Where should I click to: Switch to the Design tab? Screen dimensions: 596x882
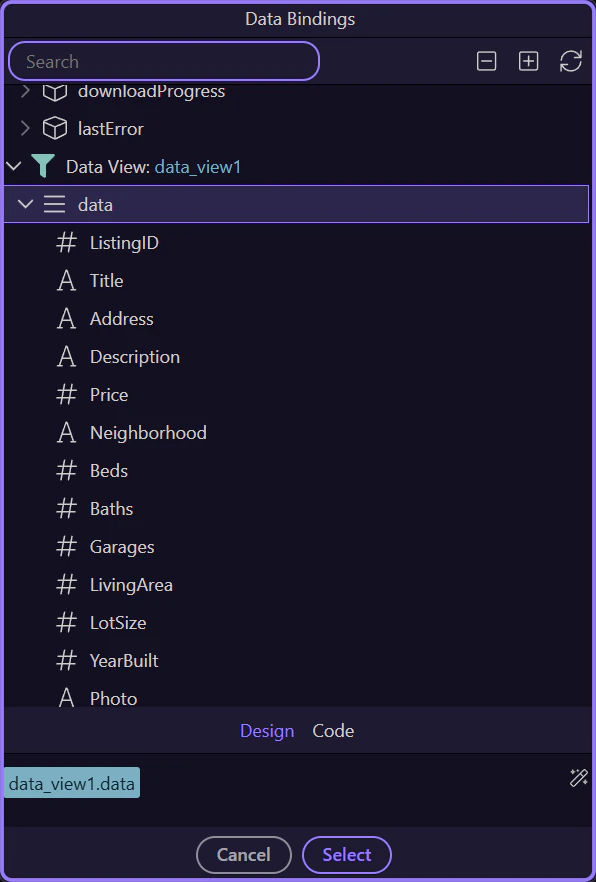(267, 731)
